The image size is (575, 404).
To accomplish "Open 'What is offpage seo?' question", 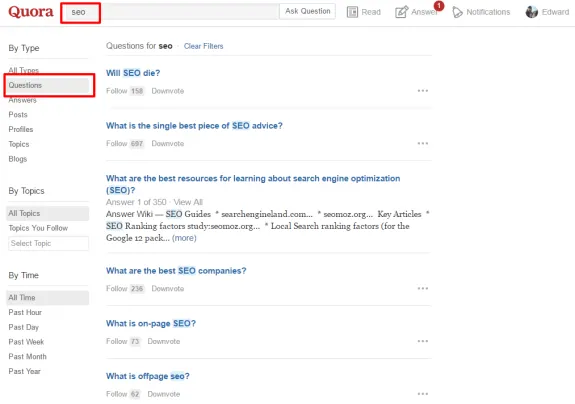I will point(148,377).
